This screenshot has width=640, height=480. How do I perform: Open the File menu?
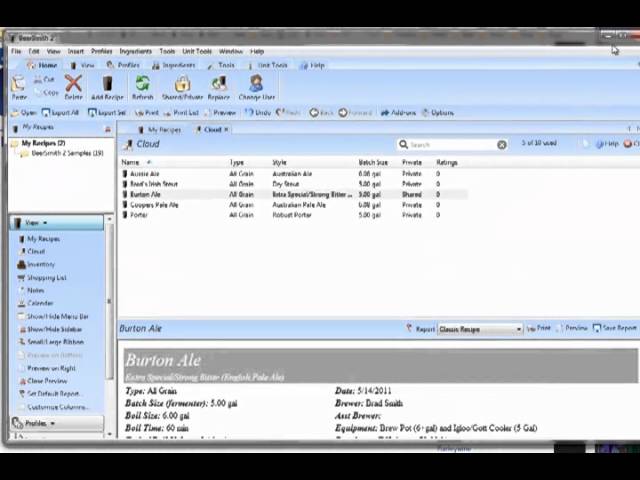[x=16, y=51]
